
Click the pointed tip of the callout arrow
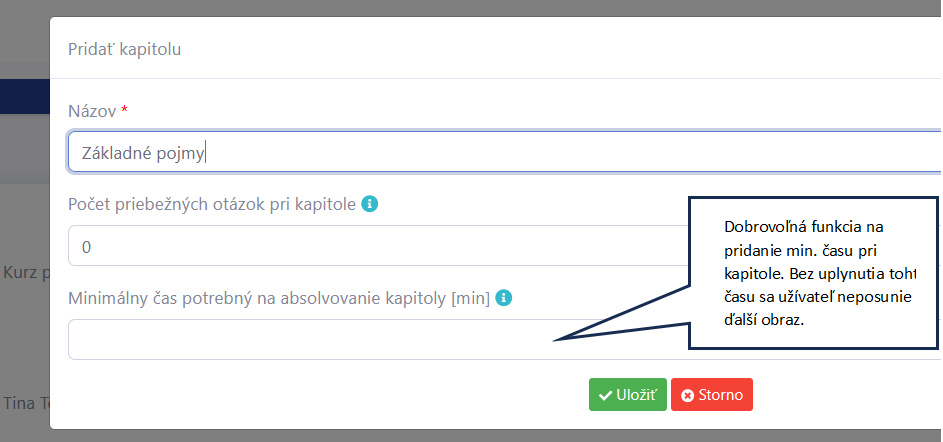click(x=556, y=340)
